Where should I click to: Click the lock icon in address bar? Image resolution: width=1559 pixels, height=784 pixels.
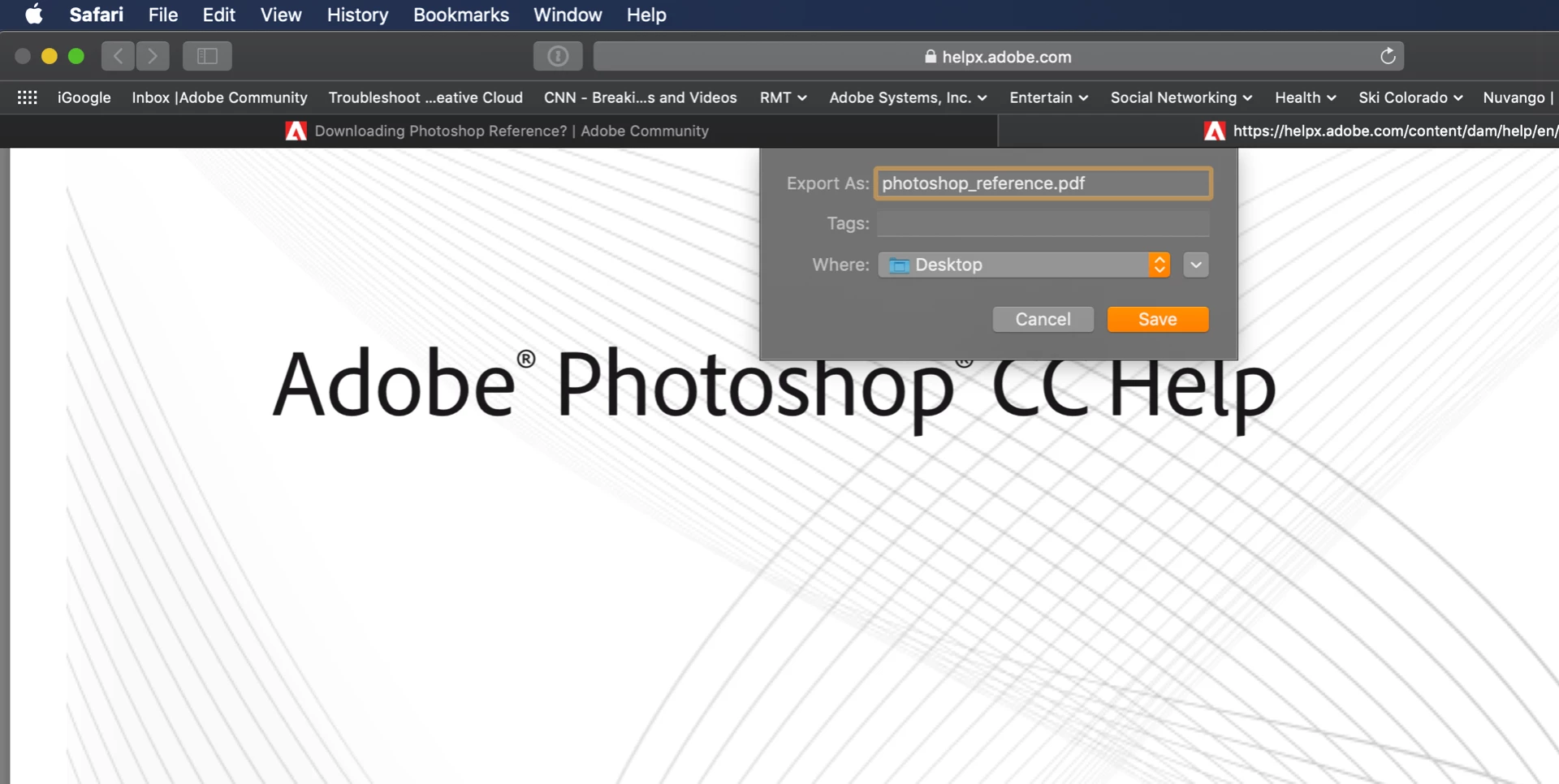931,56
